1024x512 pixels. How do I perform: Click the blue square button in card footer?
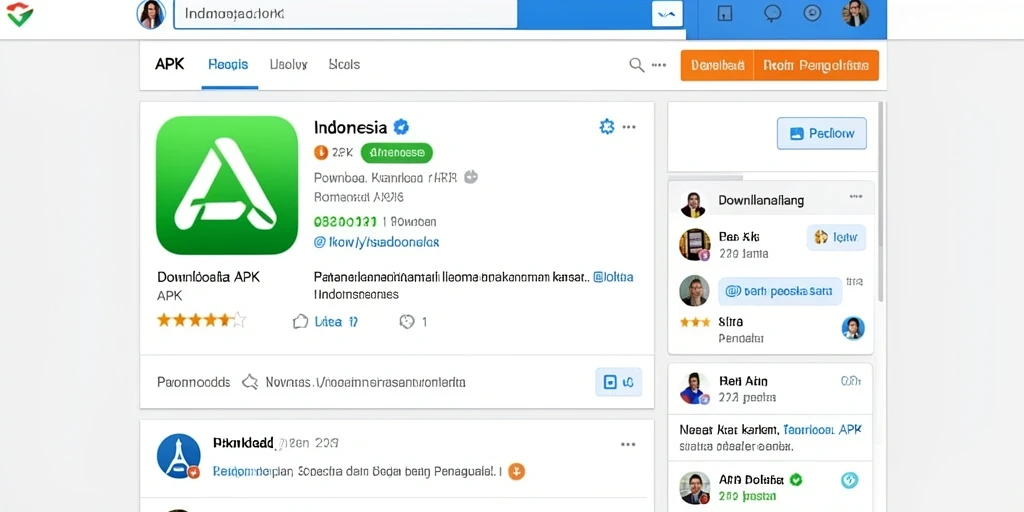618,382
